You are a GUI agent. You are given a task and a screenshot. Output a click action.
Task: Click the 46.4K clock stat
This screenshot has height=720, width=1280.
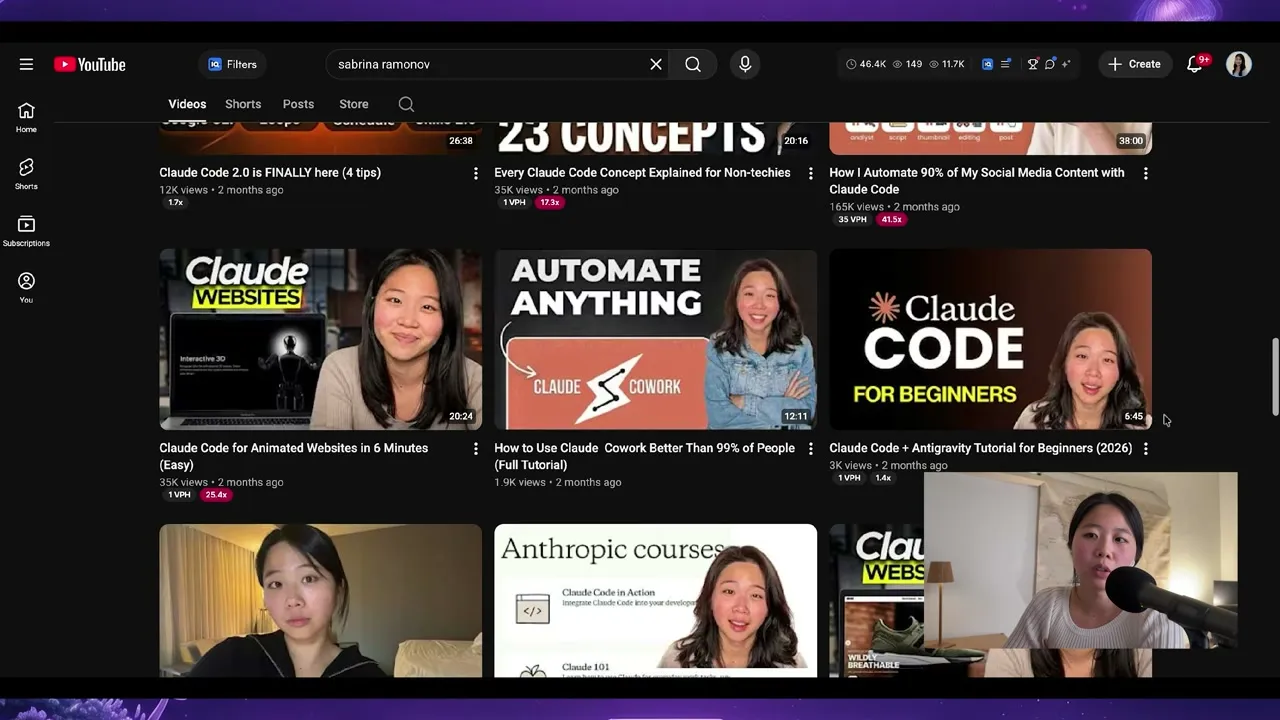click(x=866, y=64)
